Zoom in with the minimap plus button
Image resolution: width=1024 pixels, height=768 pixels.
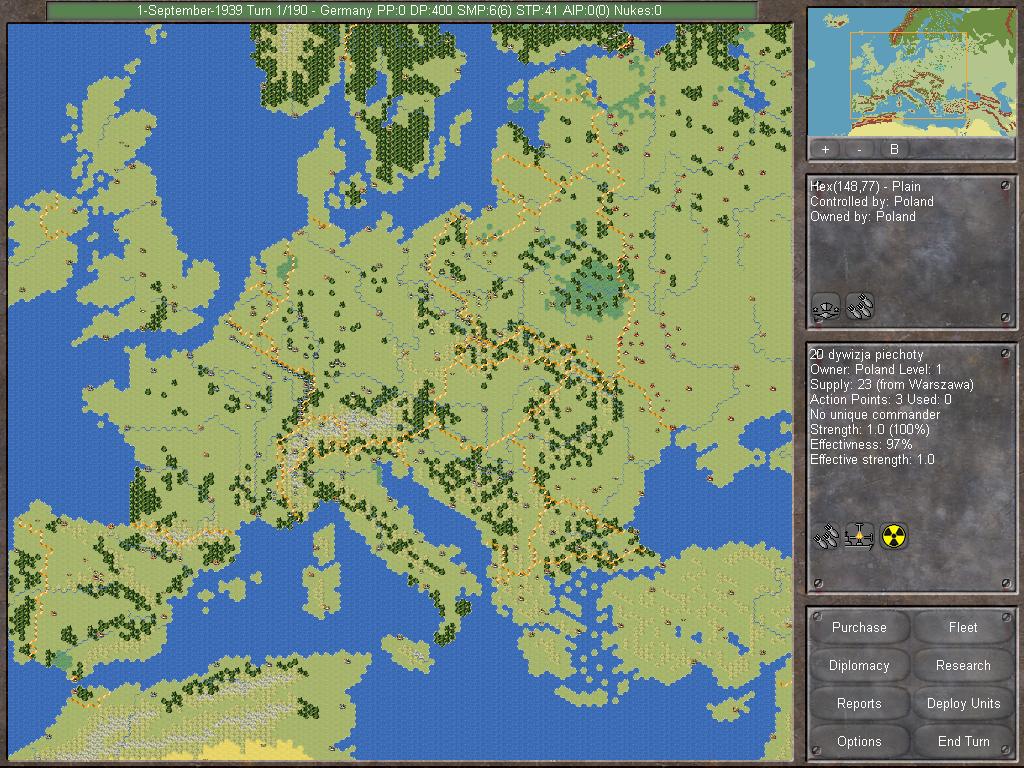click(825, 149)
